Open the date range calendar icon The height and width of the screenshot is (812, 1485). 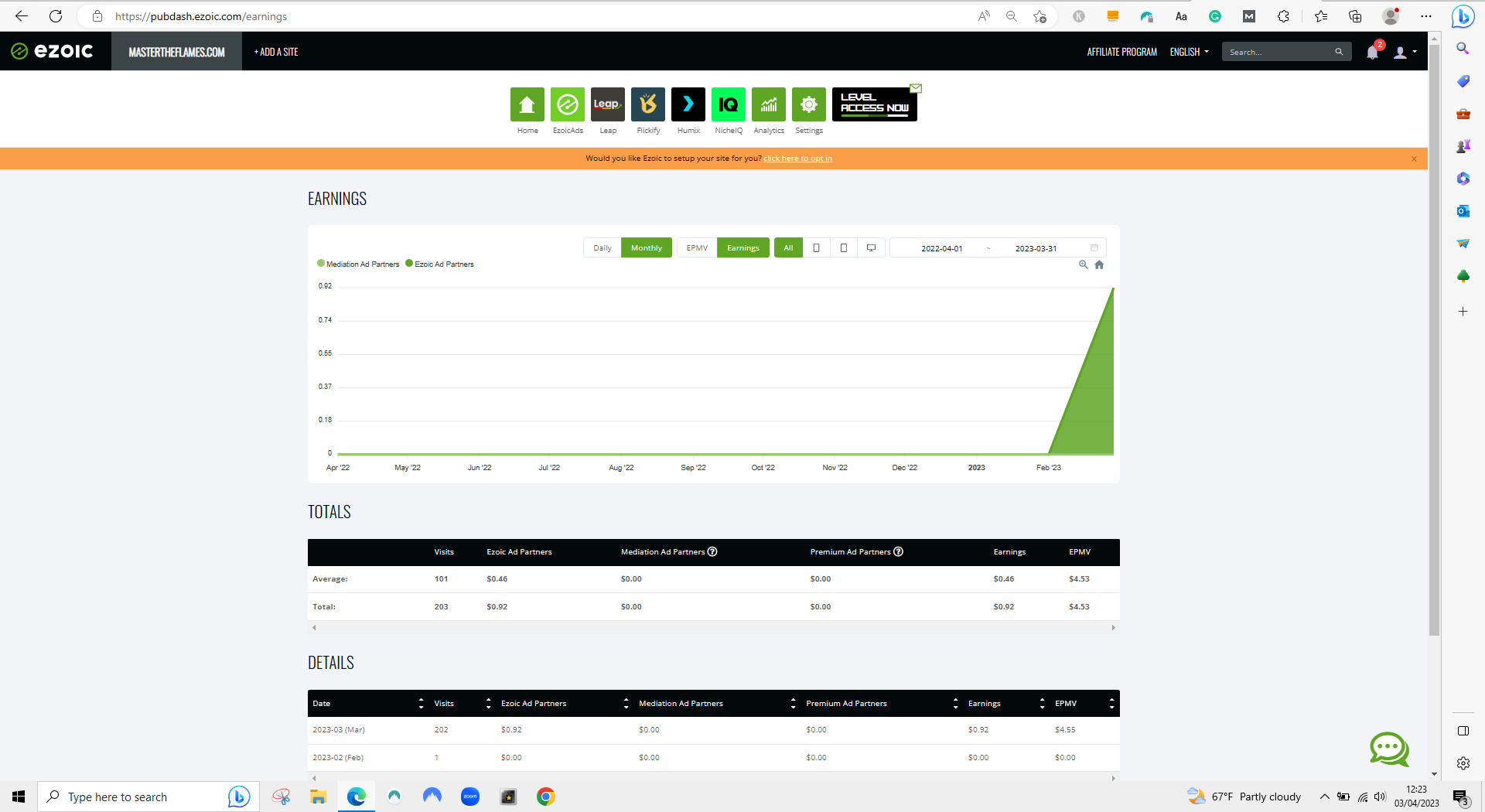coord(1094,247)
